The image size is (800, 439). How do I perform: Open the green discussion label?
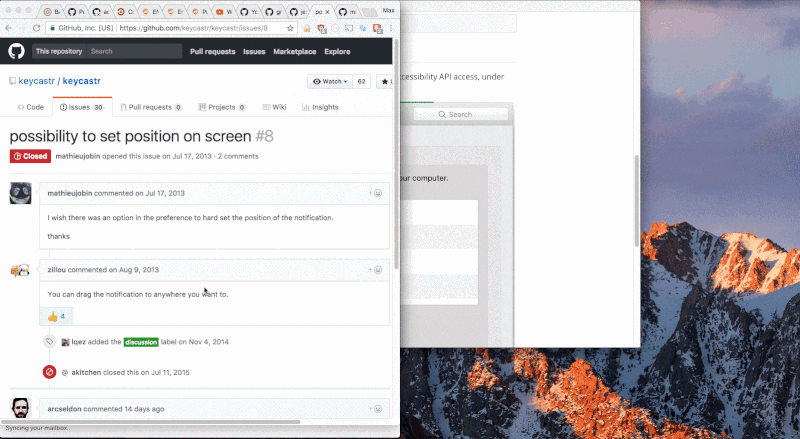pos(141,342)
